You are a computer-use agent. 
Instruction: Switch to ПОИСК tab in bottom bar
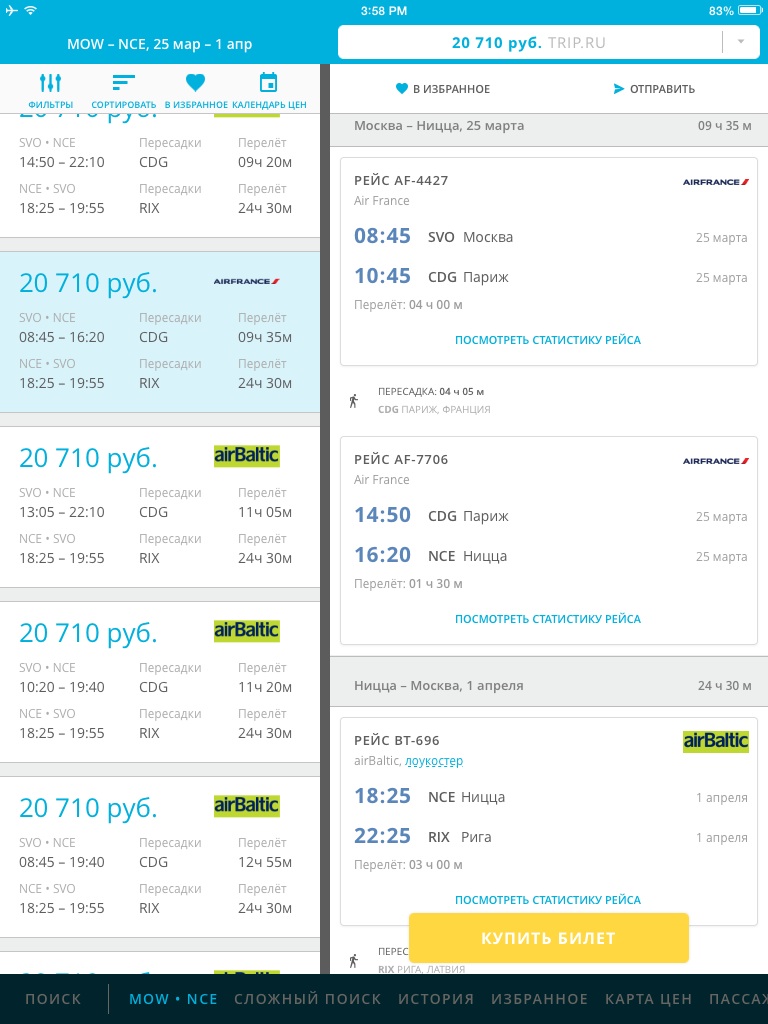pyautogui.click(x=54, y=999)
